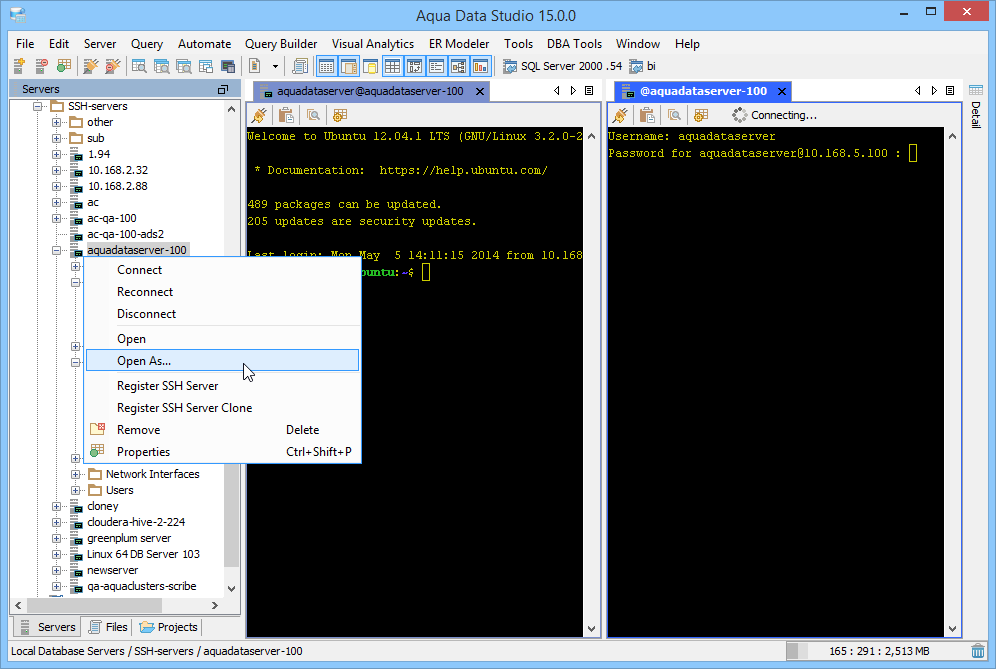
Task: Click connect plug icon in left terminal toolbar
Action: tap(259, 115)
